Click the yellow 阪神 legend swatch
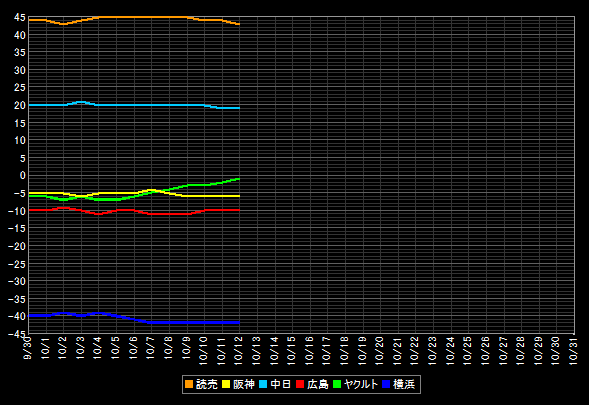589x405 pixels. point(226,384)
